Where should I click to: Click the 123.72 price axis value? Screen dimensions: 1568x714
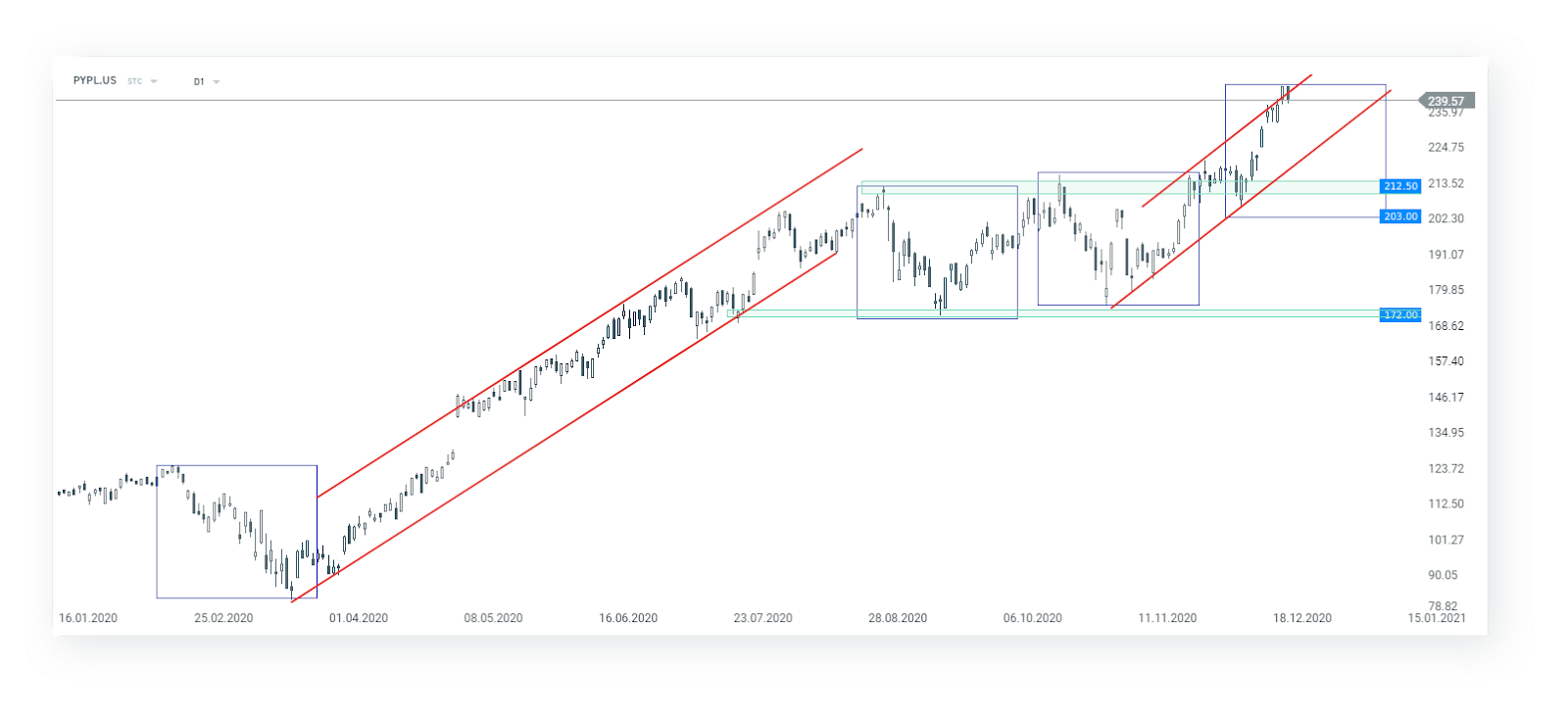[1445, 469]
